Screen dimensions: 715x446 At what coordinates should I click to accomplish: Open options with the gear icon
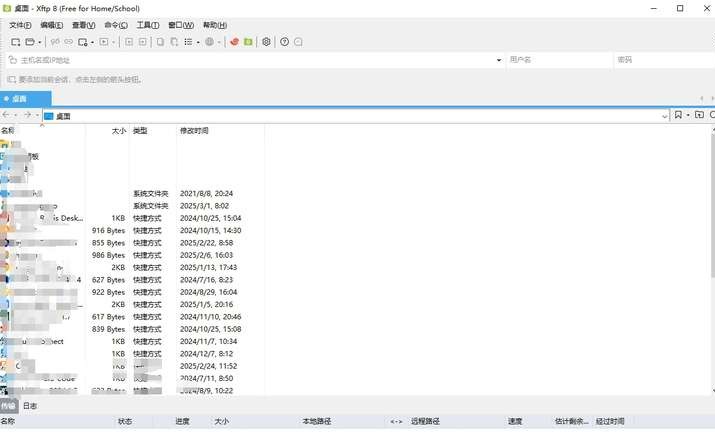click(x=266, y=42)
